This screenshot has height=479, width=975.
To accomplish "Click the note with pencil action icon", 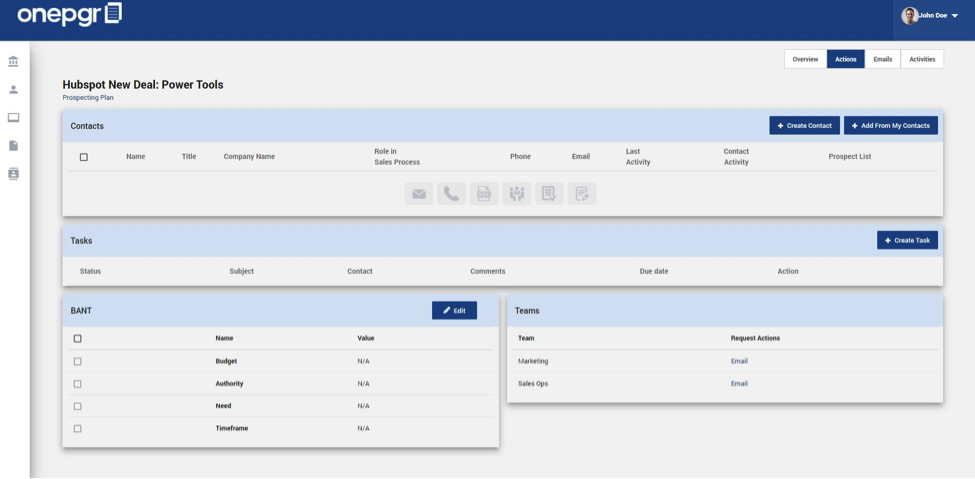I will tap(582, 194).
